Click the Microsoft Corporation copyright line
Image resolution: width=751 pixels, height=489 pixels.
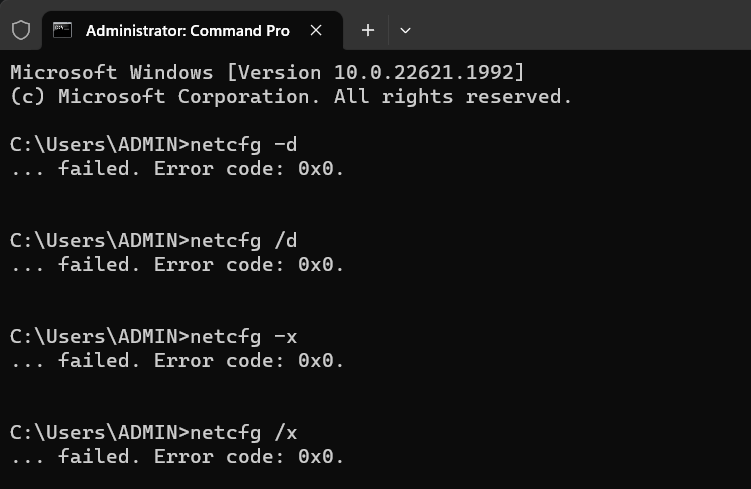291,97
